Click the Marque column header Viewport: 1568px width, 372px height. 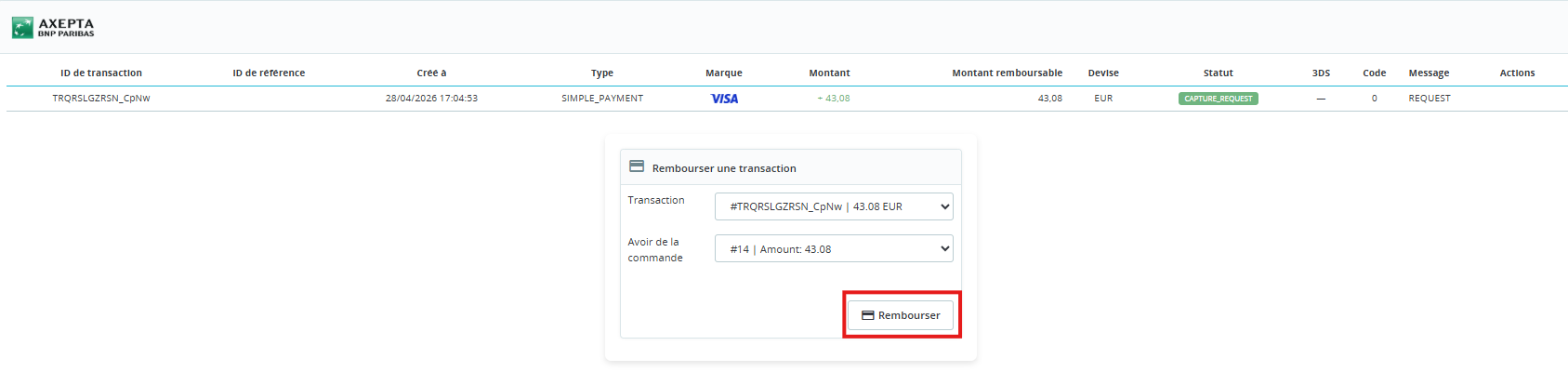(x=724, y=73)
